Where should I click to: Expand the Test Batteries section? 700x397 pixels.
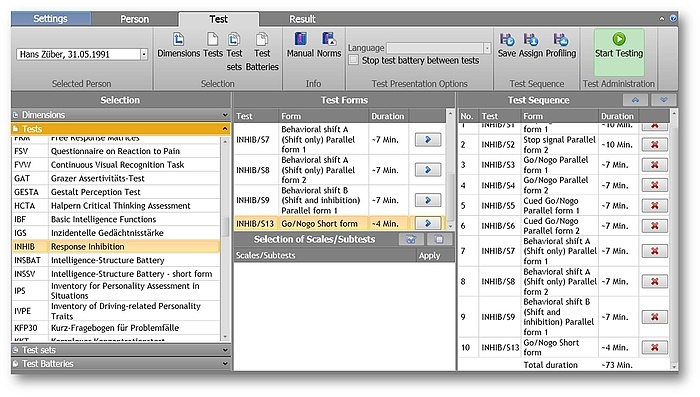tap(121, 364)
